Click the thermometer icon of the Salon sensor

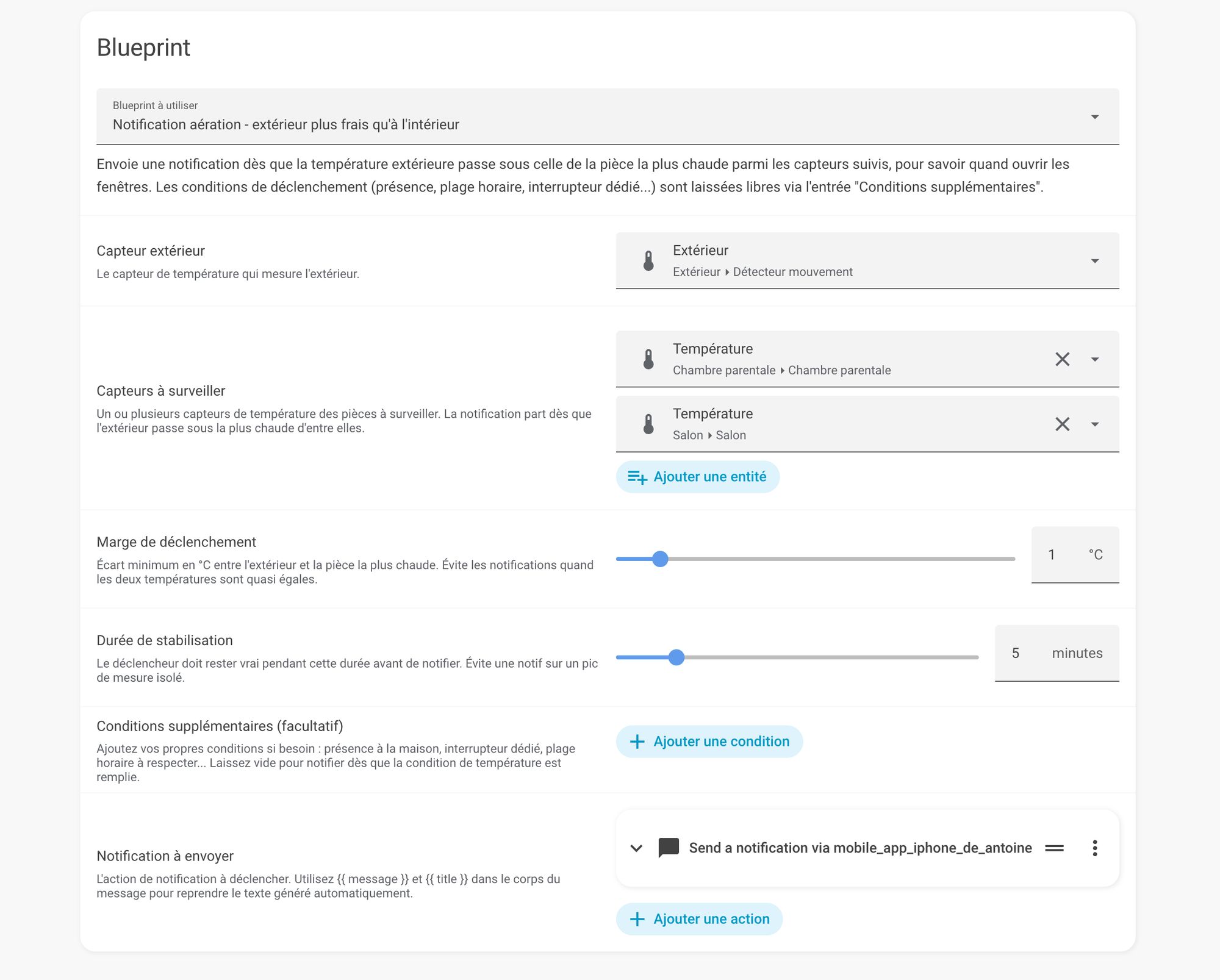click(x=648, y=424)
